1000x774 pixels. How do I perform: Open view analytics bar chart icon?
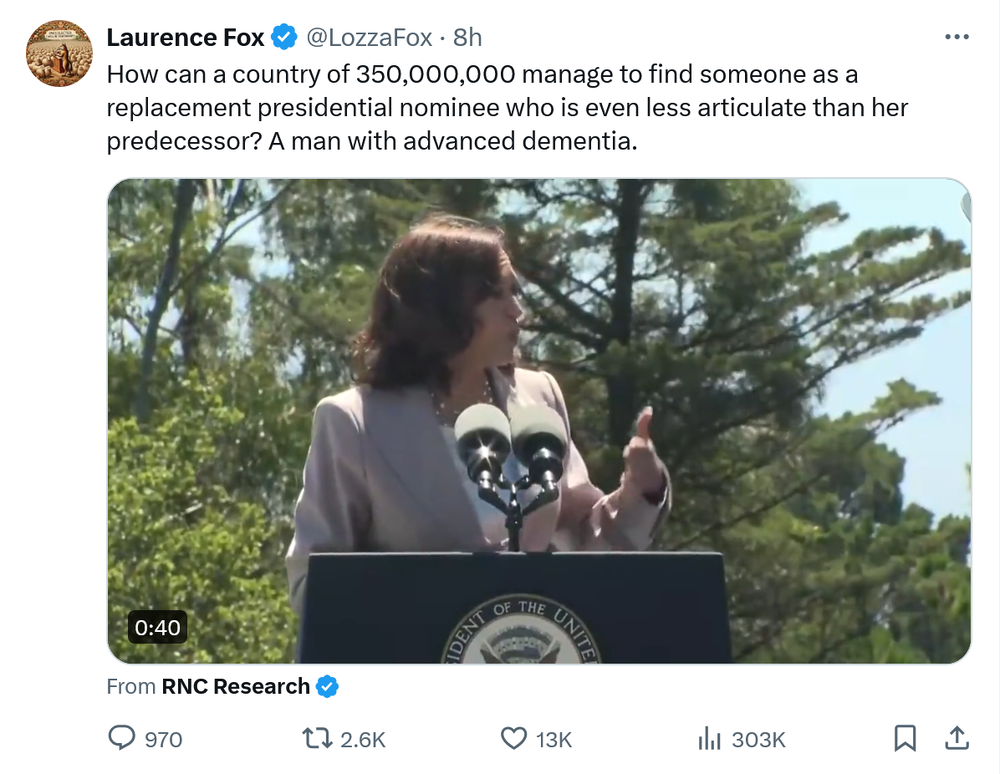tap(709, 739)
